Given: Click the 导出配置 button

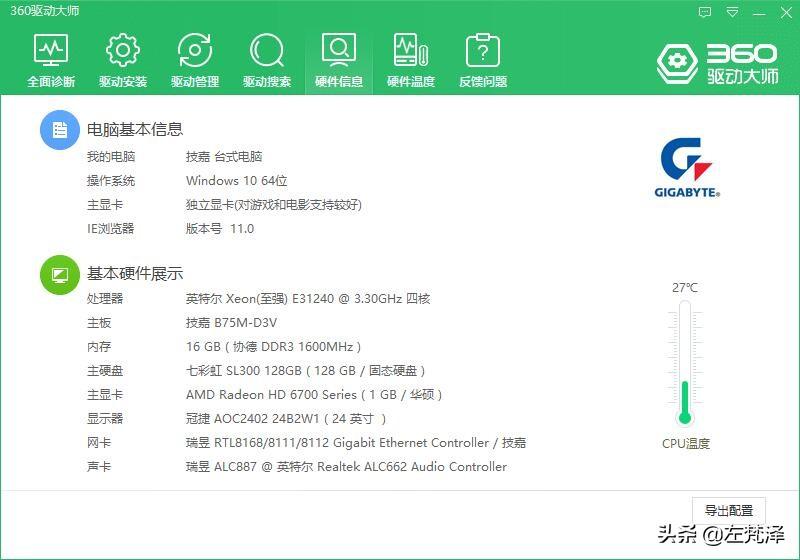Looking at the screenshot, I should [729, 511].
